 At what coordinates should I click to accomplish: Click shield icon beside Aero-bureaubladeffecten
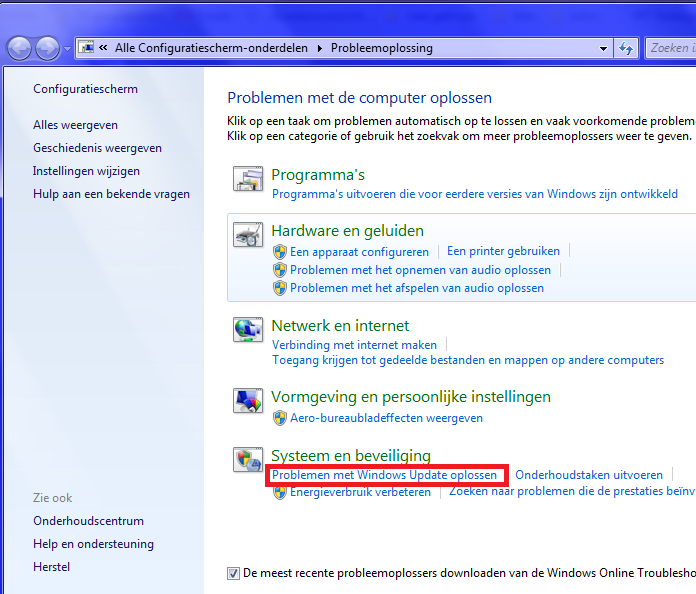tap(280, 418)
